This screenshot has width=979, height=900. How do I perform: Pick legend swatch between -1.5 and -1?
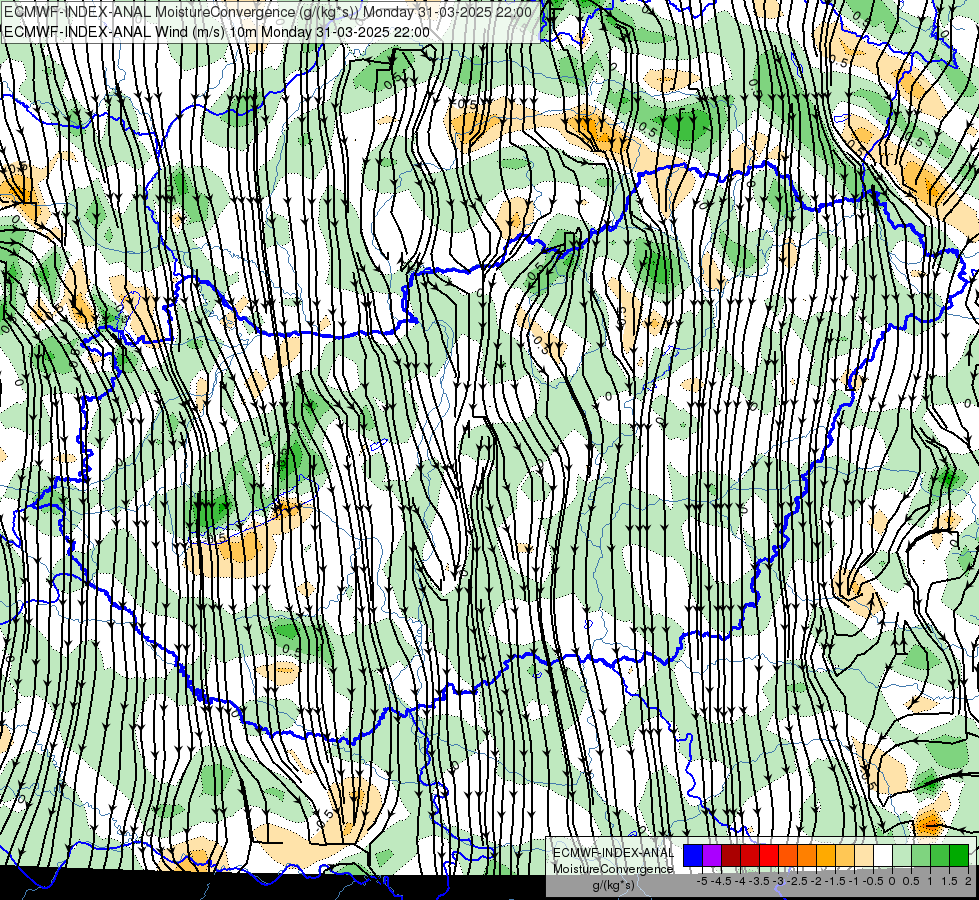845,855
